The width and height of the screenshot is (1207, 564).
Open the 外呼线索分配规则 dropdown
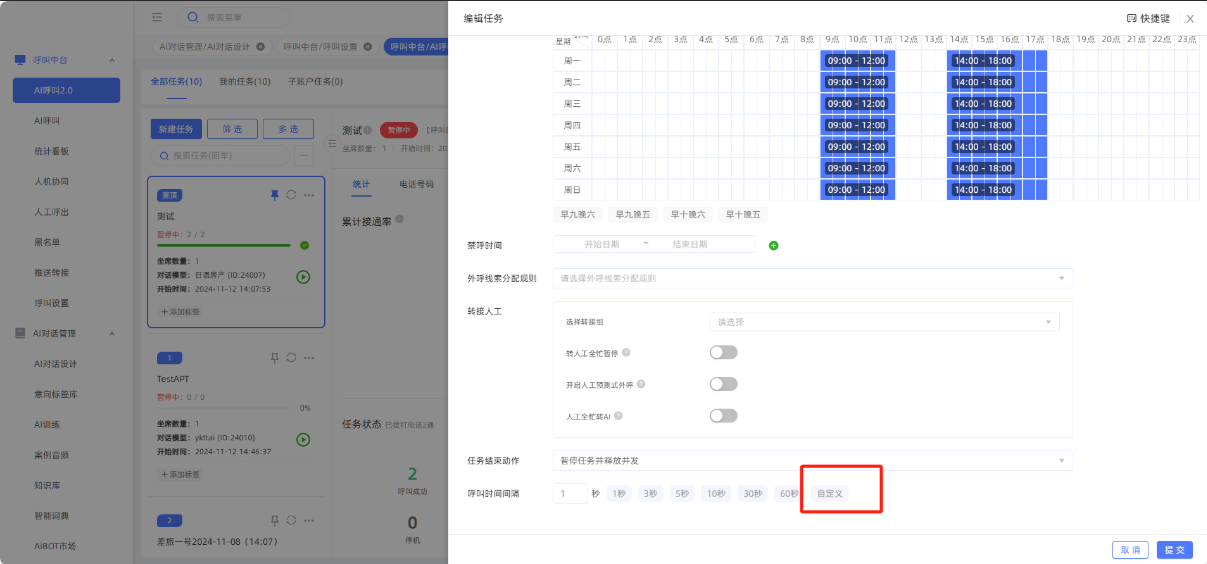[812, 278]
